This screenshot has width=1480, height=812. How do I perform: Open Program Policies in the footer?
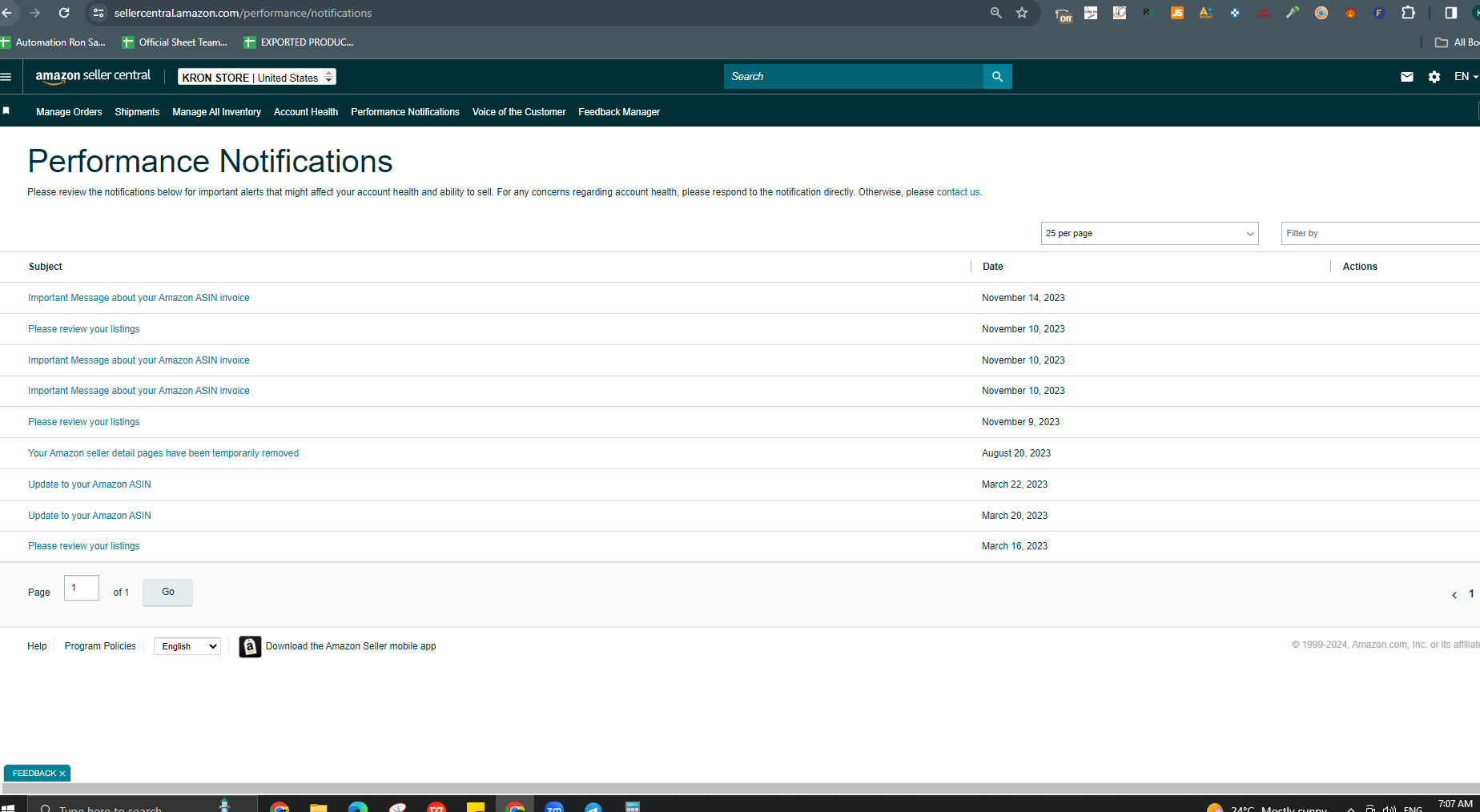[100, 646]
